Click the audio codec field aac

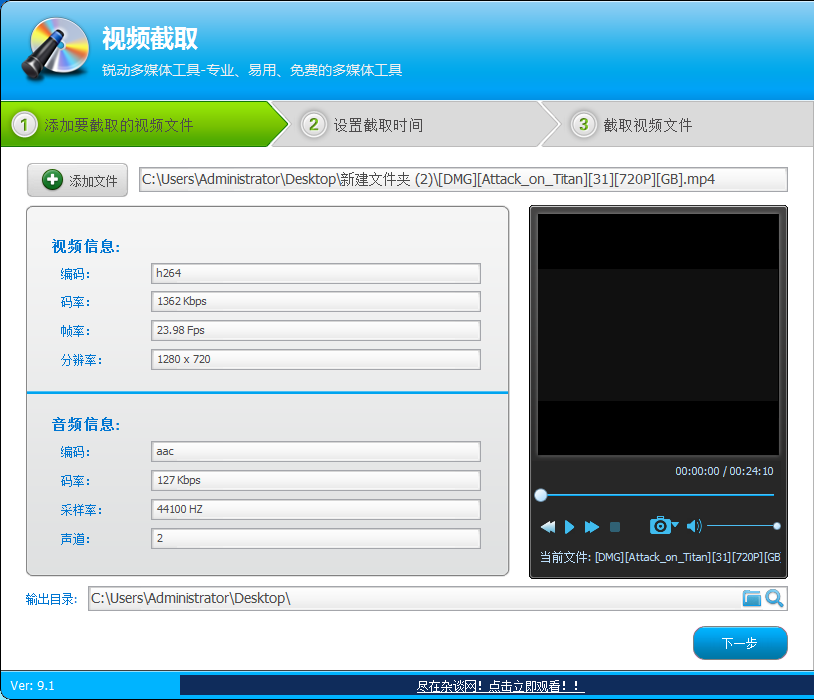316,451
